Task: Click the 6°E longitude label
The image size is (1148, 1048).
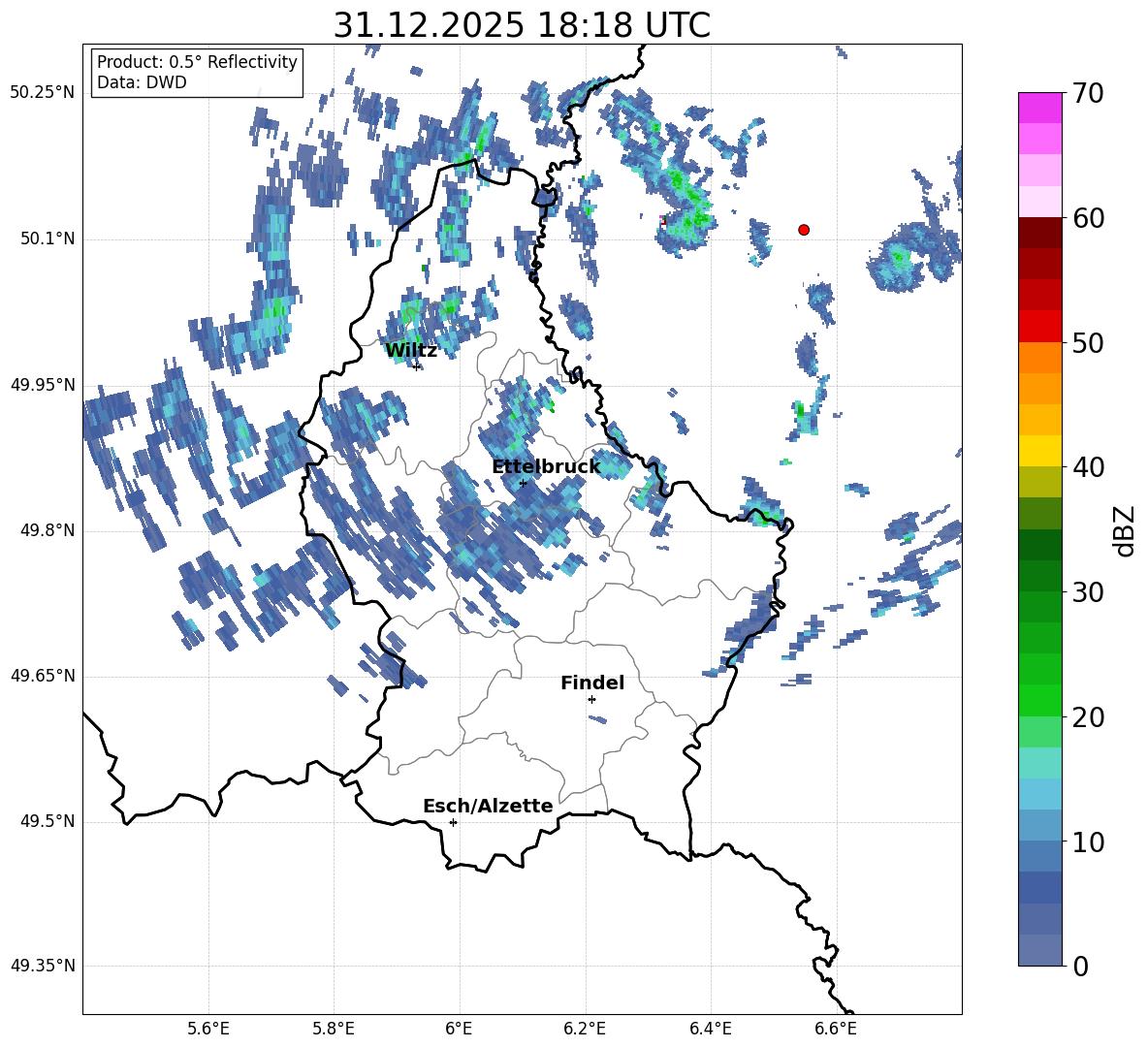Action: (459, 1029)
